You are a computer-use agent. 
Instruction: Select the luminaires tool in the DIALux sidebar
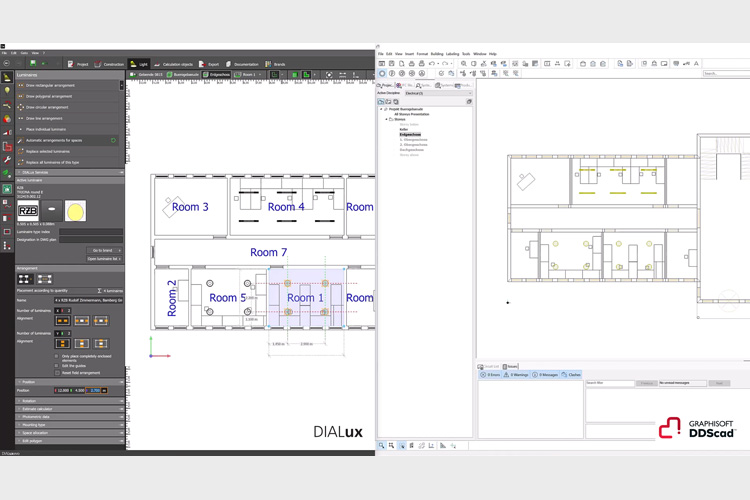click(7, 78)
